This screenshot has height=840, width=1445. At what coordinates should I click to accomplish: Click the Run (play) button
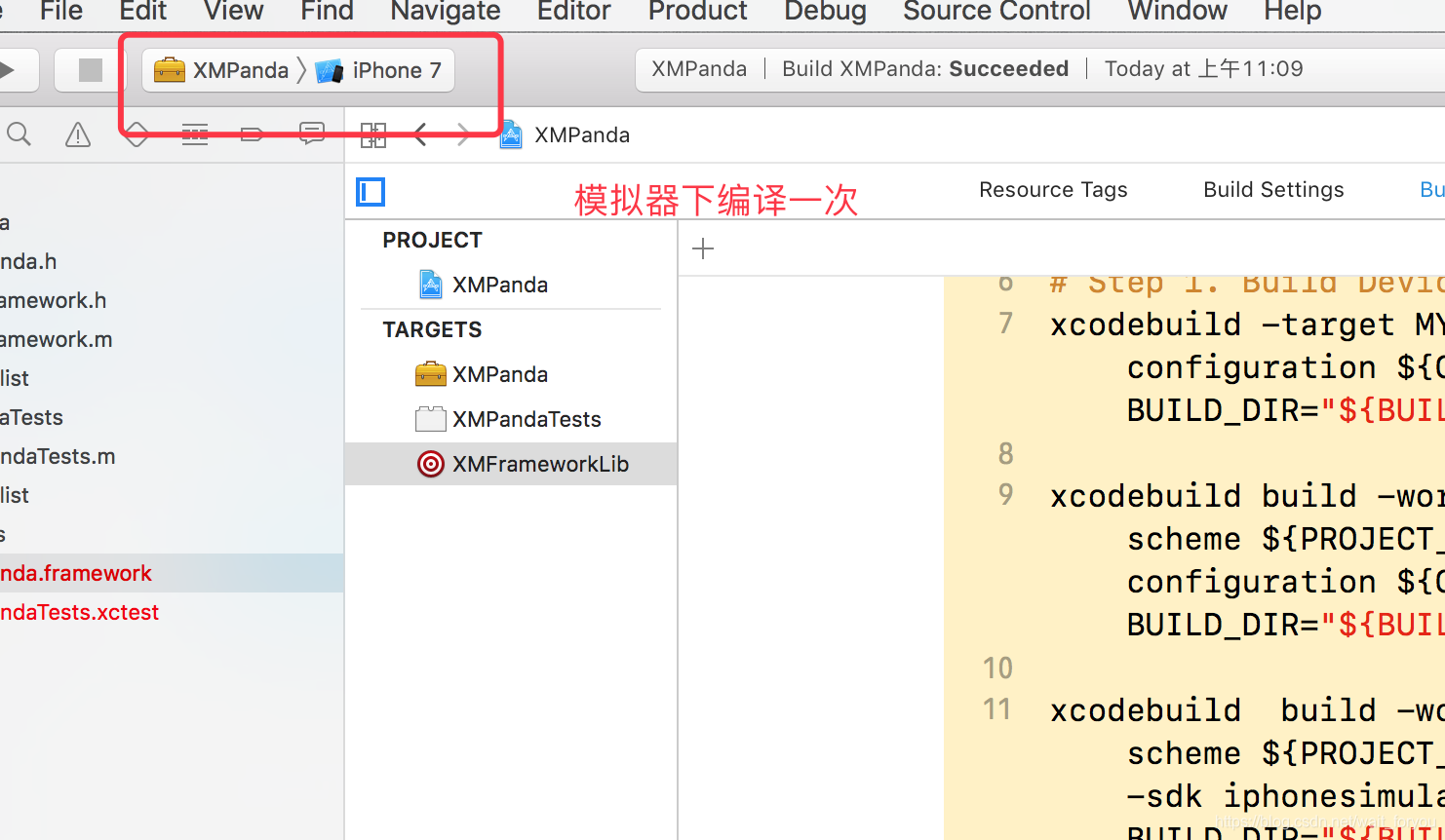coord(8,70)
